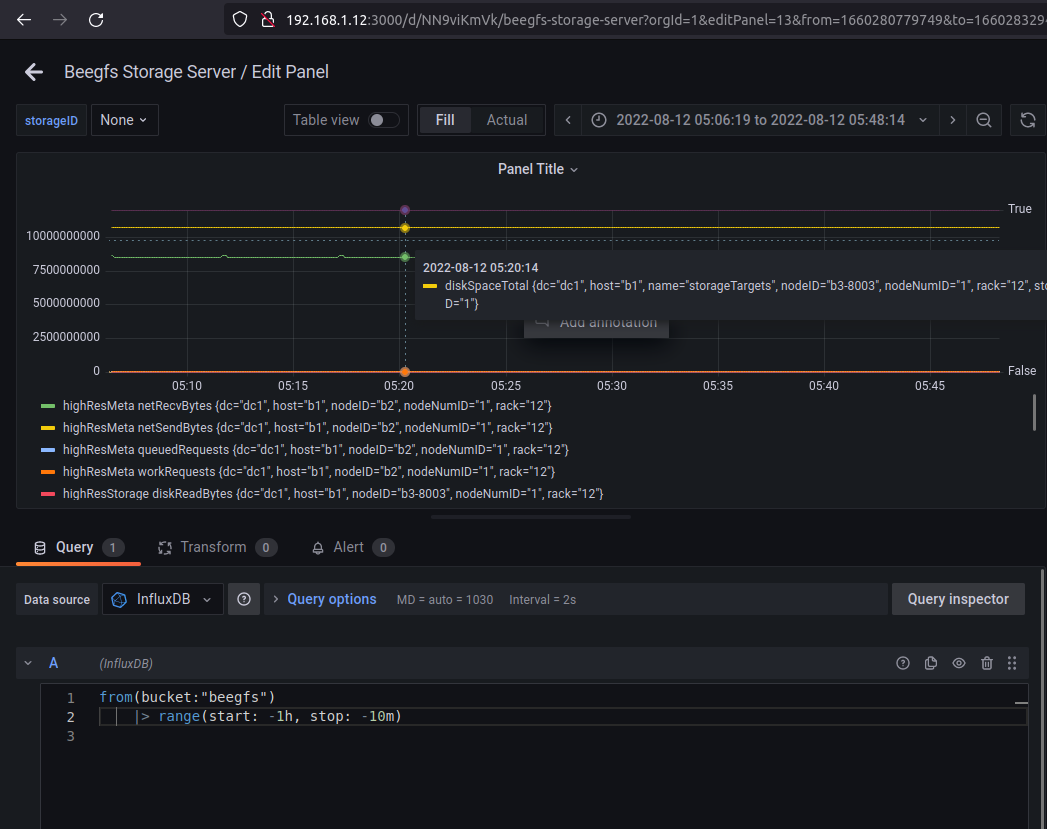This screenshot has width=1047, height=829.
Task: Shift time range forward with right chevron
Action: pyautogui.click(x=953, y=120)
